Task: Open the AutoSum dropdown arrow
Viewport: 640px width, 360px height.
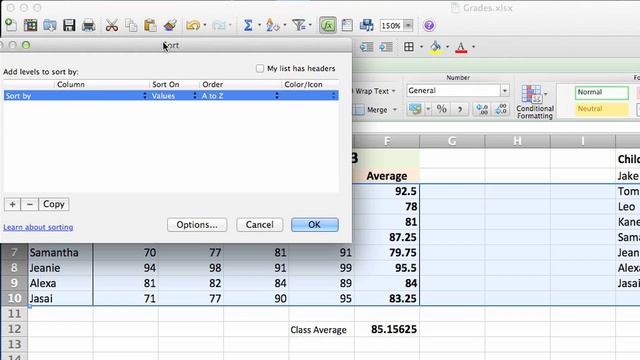Action: pyautogui.click(x=259, y=25)
